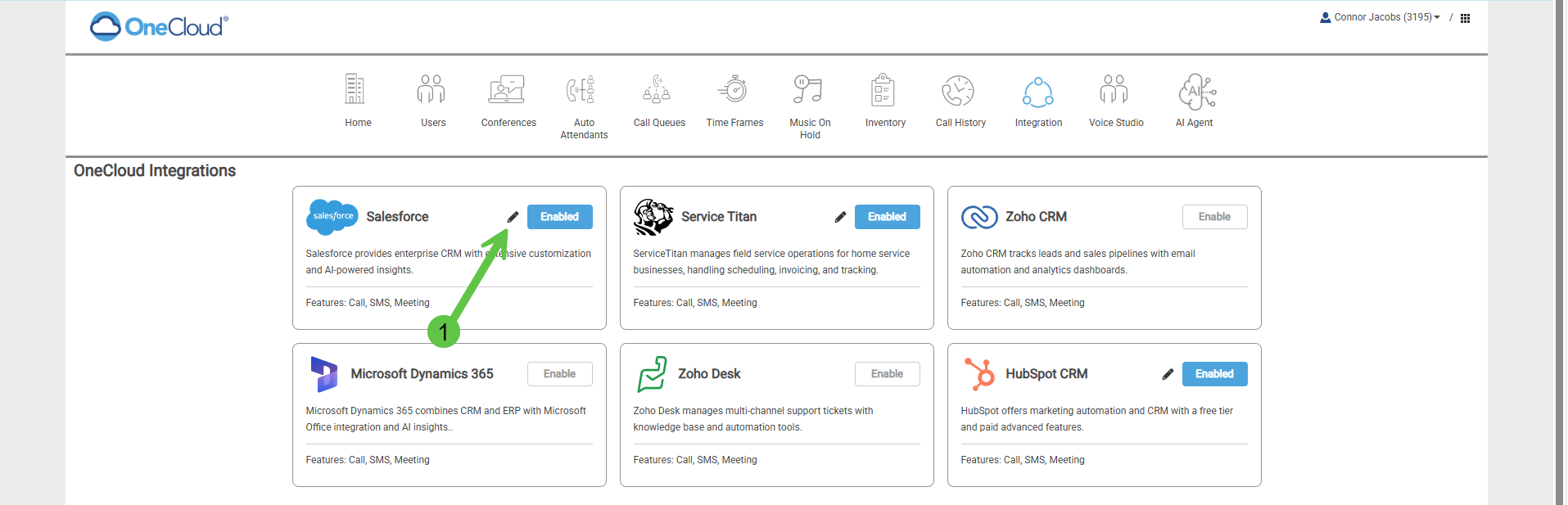Open Time Frames stopwatch icon
The image size is (1568, 505).
pos(734,90)
